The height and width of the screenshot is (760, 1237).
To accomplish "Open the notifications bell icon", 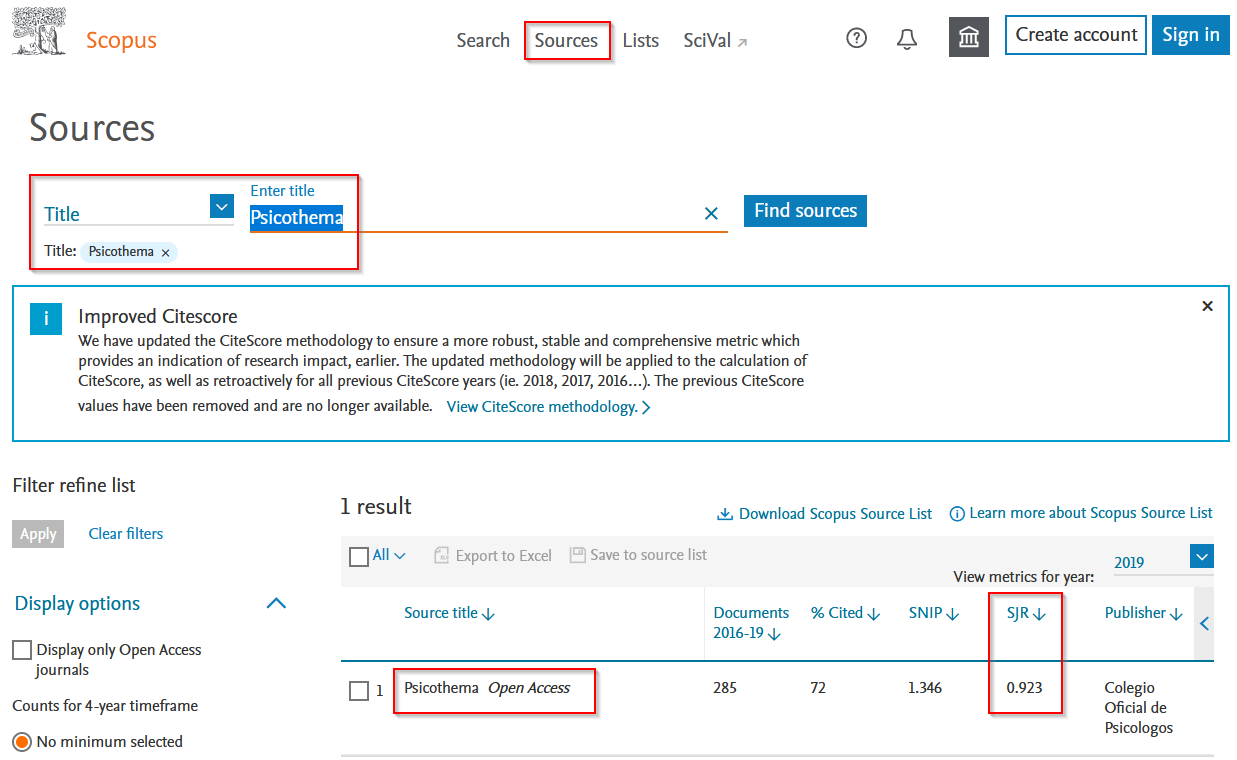I will click(907, 39).
